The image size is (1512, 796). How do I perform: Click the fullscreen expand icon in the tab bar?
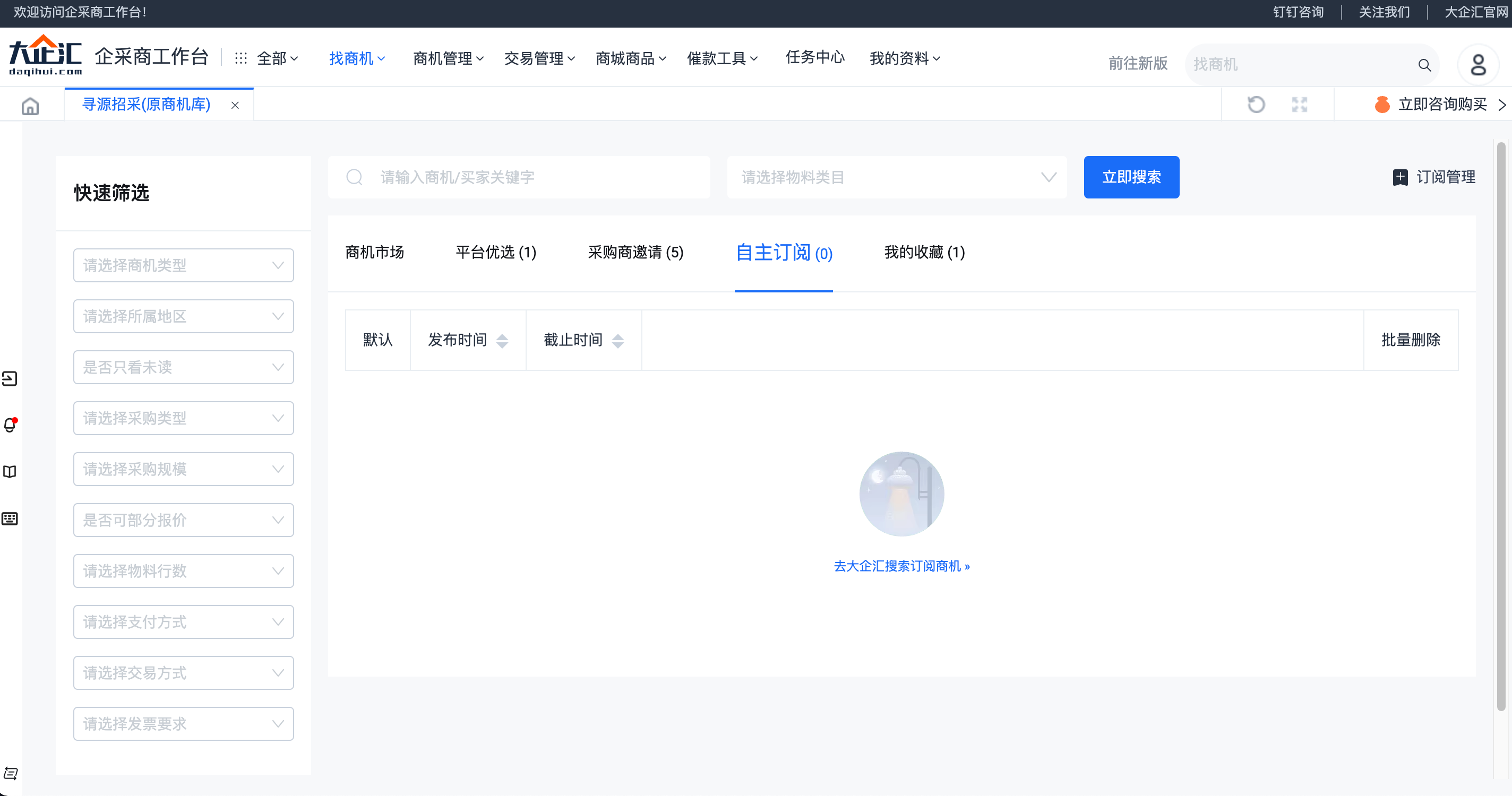tap(1299, 104)
